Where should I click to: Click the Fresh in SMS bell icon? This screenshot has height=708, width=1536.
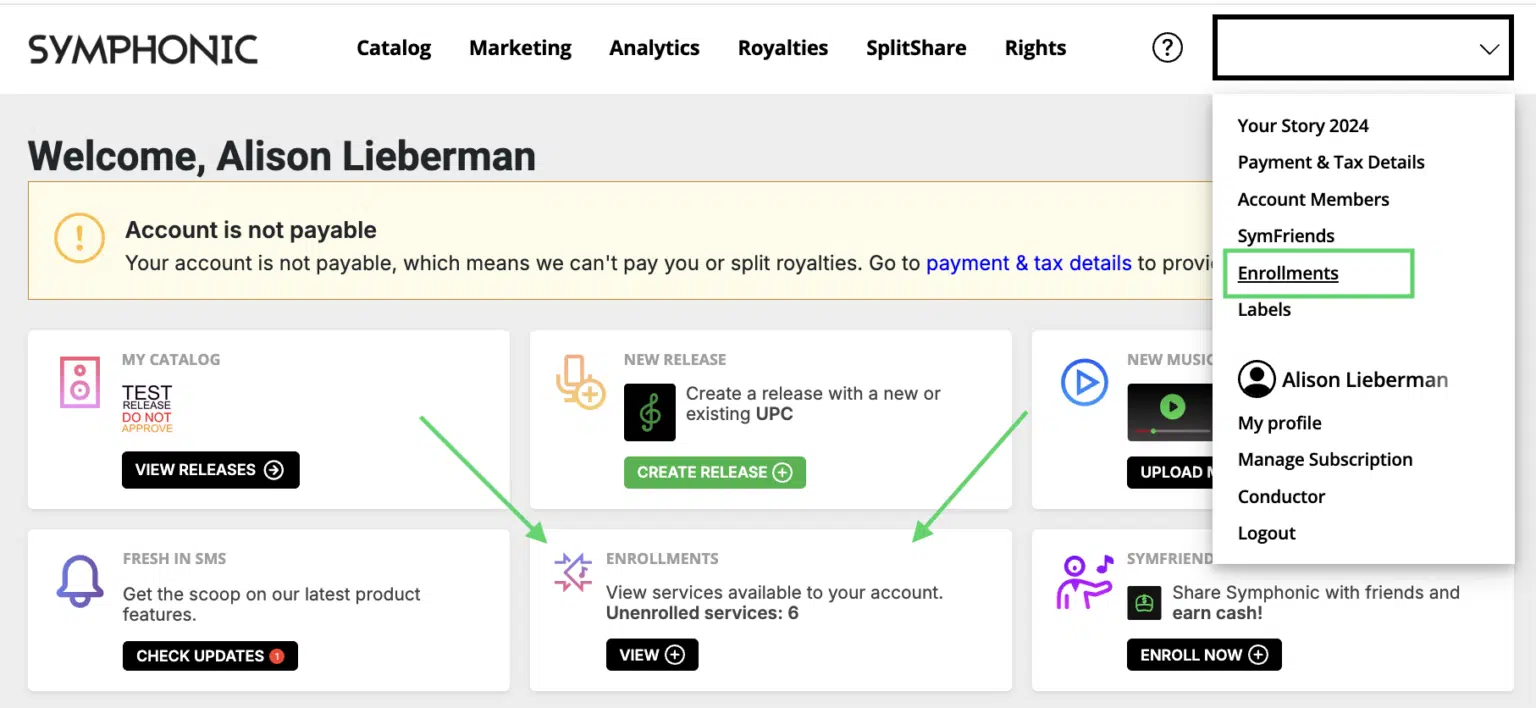tap(80, 581)
